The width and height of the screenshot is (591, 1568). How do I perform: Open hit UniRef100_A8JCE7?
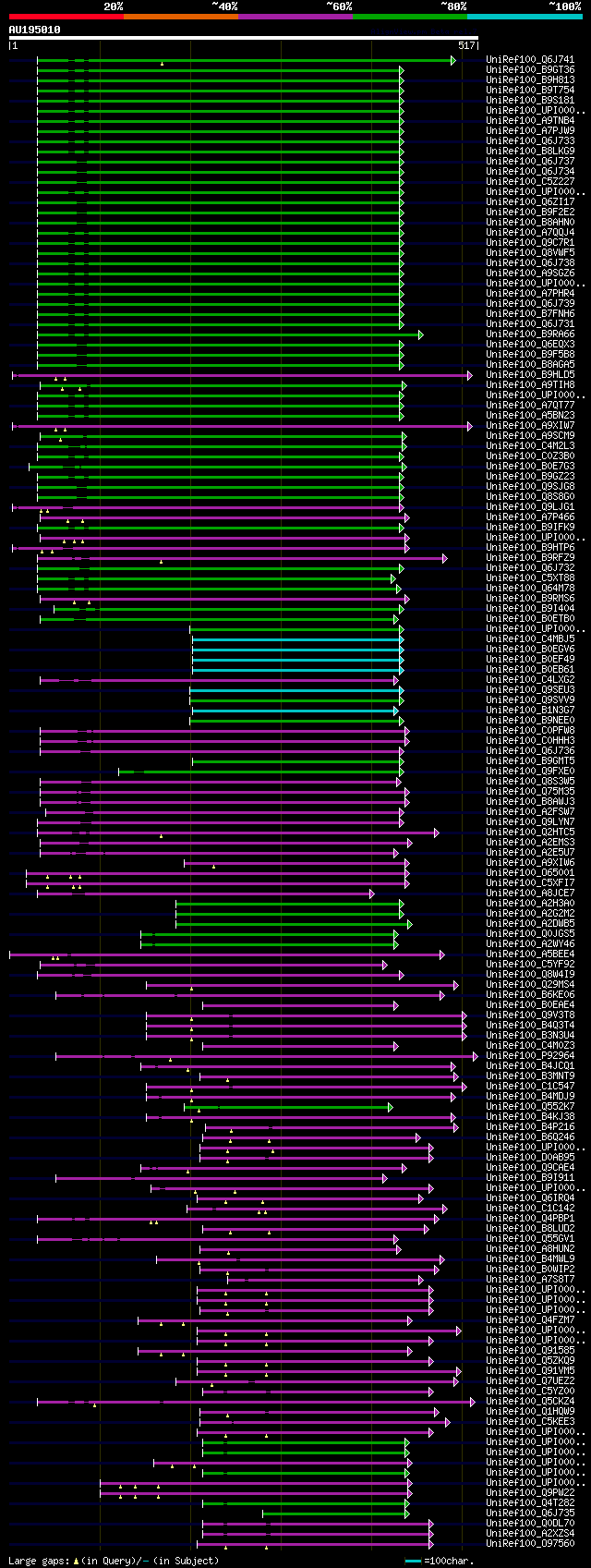pyautogui.click(x=530, y=893)
